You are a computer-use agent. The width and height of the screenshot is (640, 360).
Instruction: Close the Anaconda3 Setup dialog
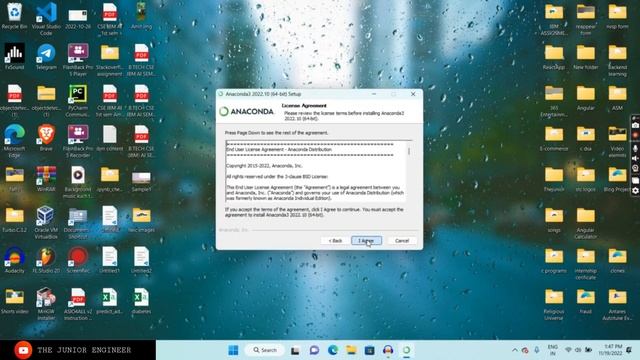413,94
